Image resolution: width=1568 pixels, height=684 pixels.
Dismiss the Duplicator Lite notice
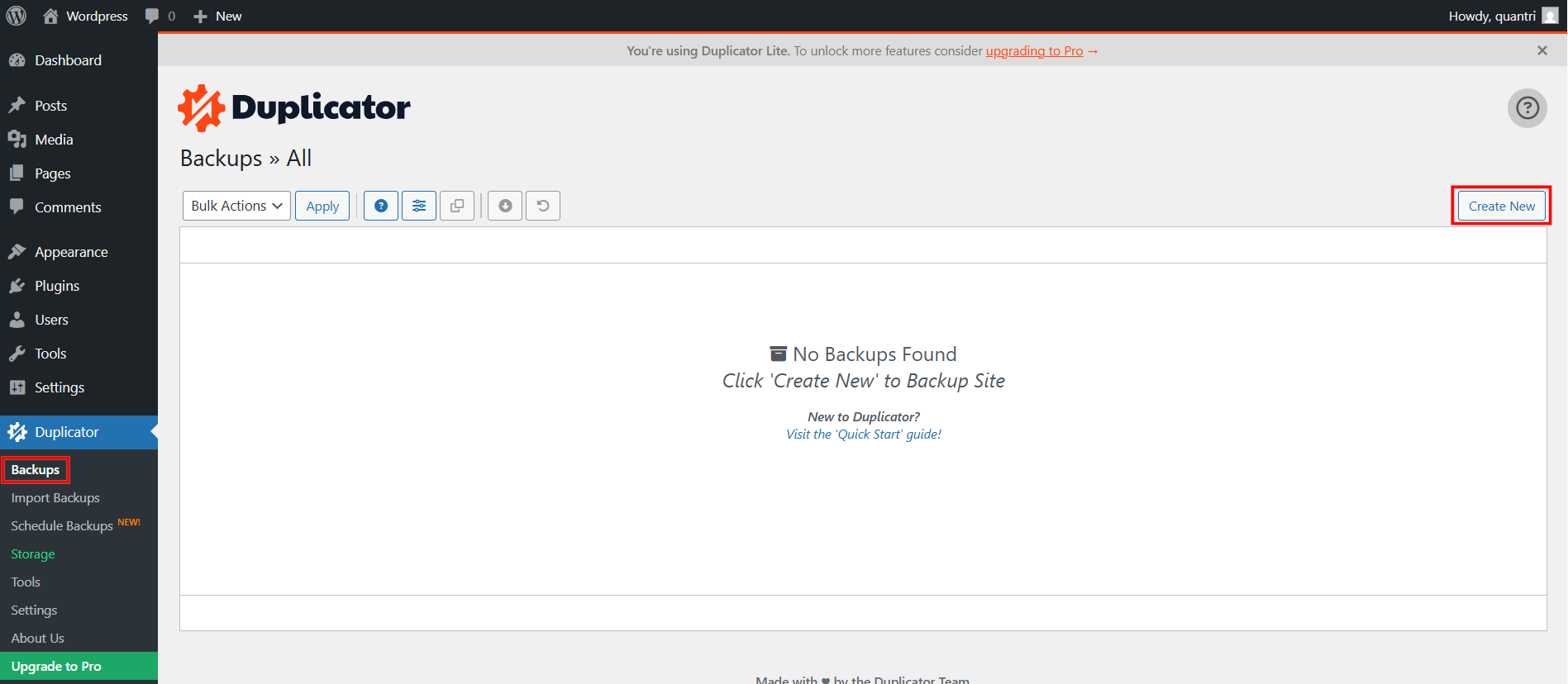pyautogui.click(x=1542, y=50)
